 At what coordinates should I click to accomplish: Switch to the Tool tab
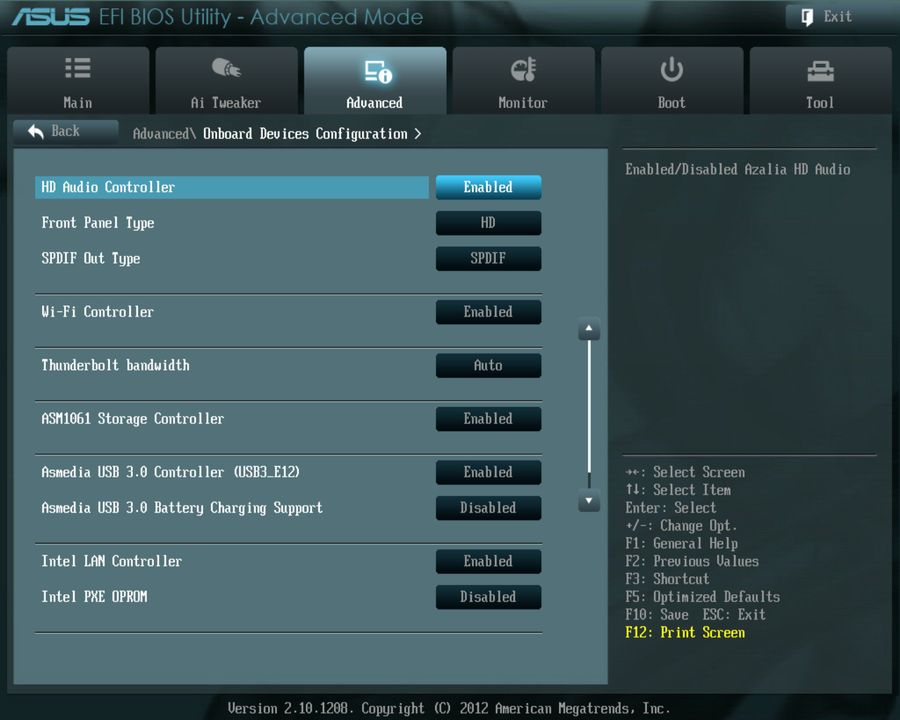(820, 80)
